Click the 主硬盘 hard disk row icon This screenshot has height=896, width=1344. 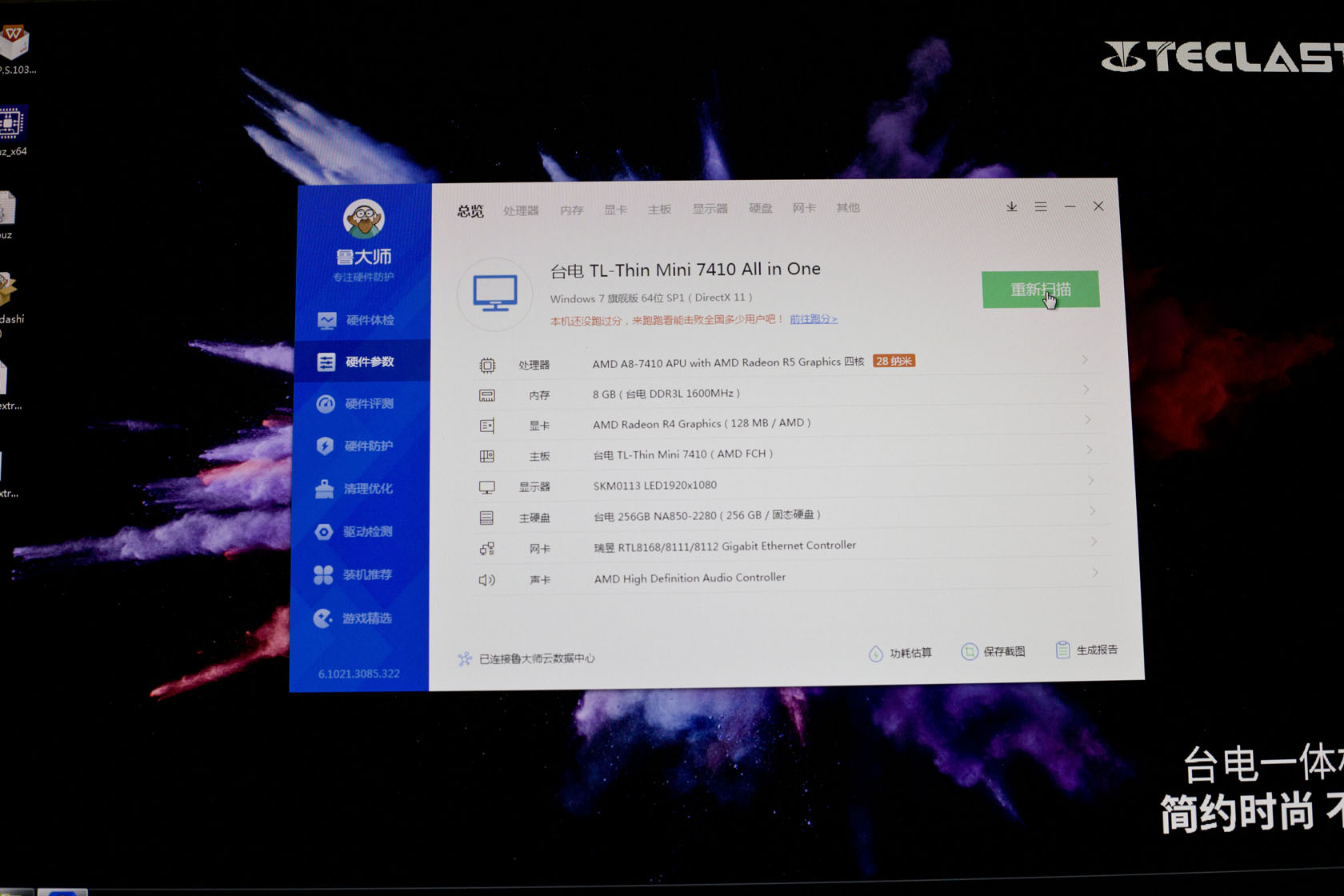point(486,518)
